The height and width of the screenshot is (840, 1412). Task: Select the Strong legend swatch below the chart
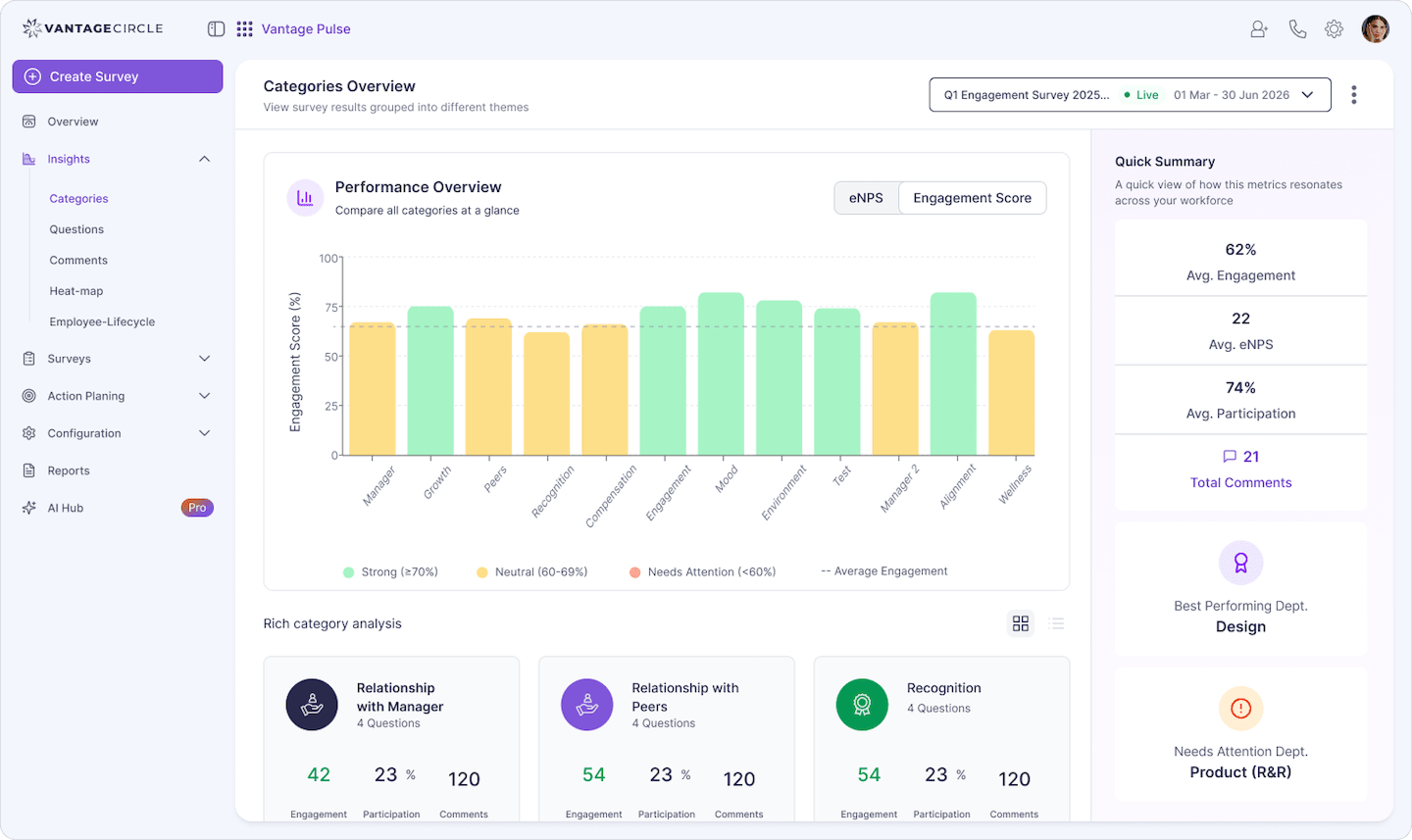pos(346,570)
